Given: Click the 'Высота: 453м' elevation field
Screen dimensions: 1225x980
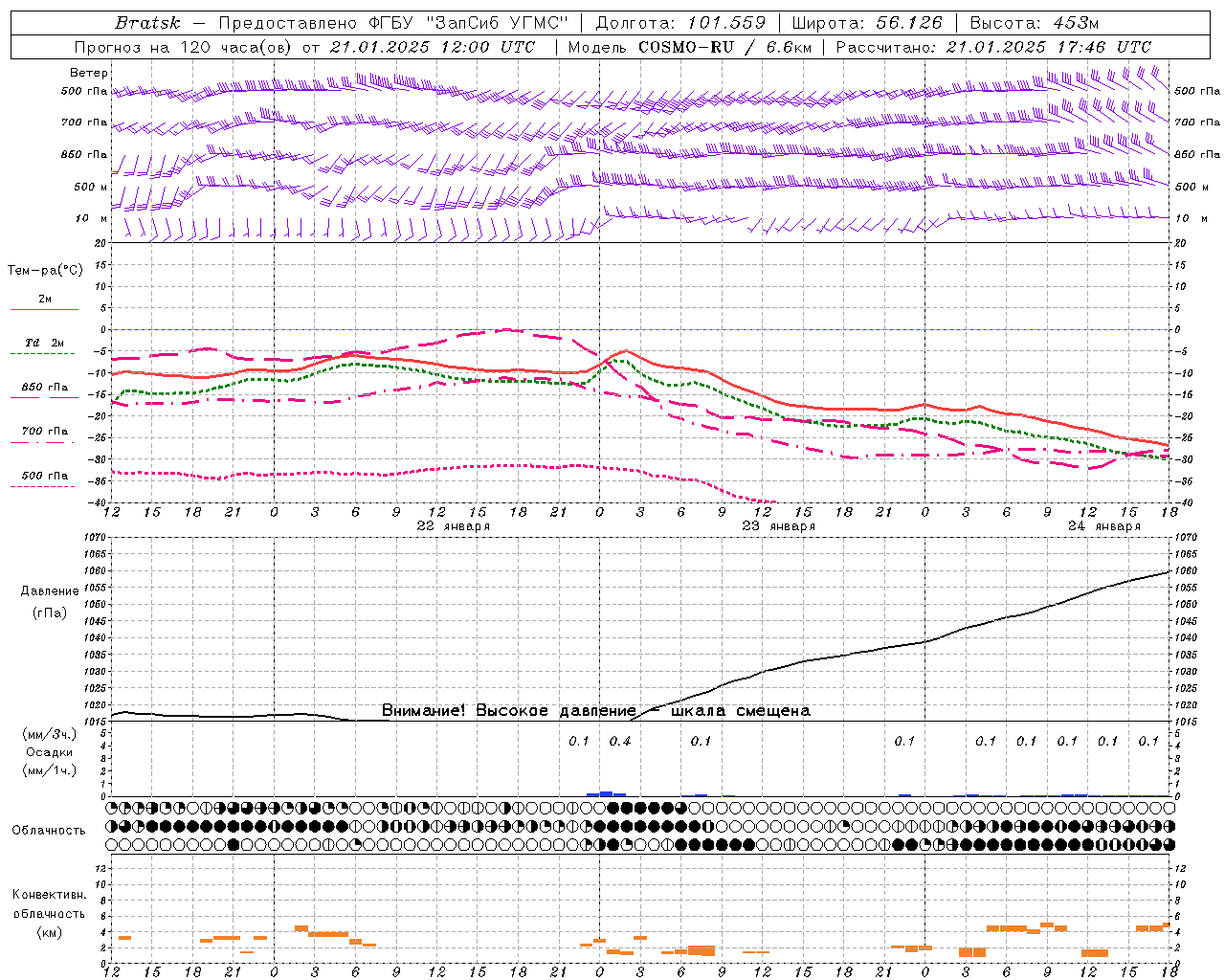Looking at the screenshot, I should [1034, 23].
